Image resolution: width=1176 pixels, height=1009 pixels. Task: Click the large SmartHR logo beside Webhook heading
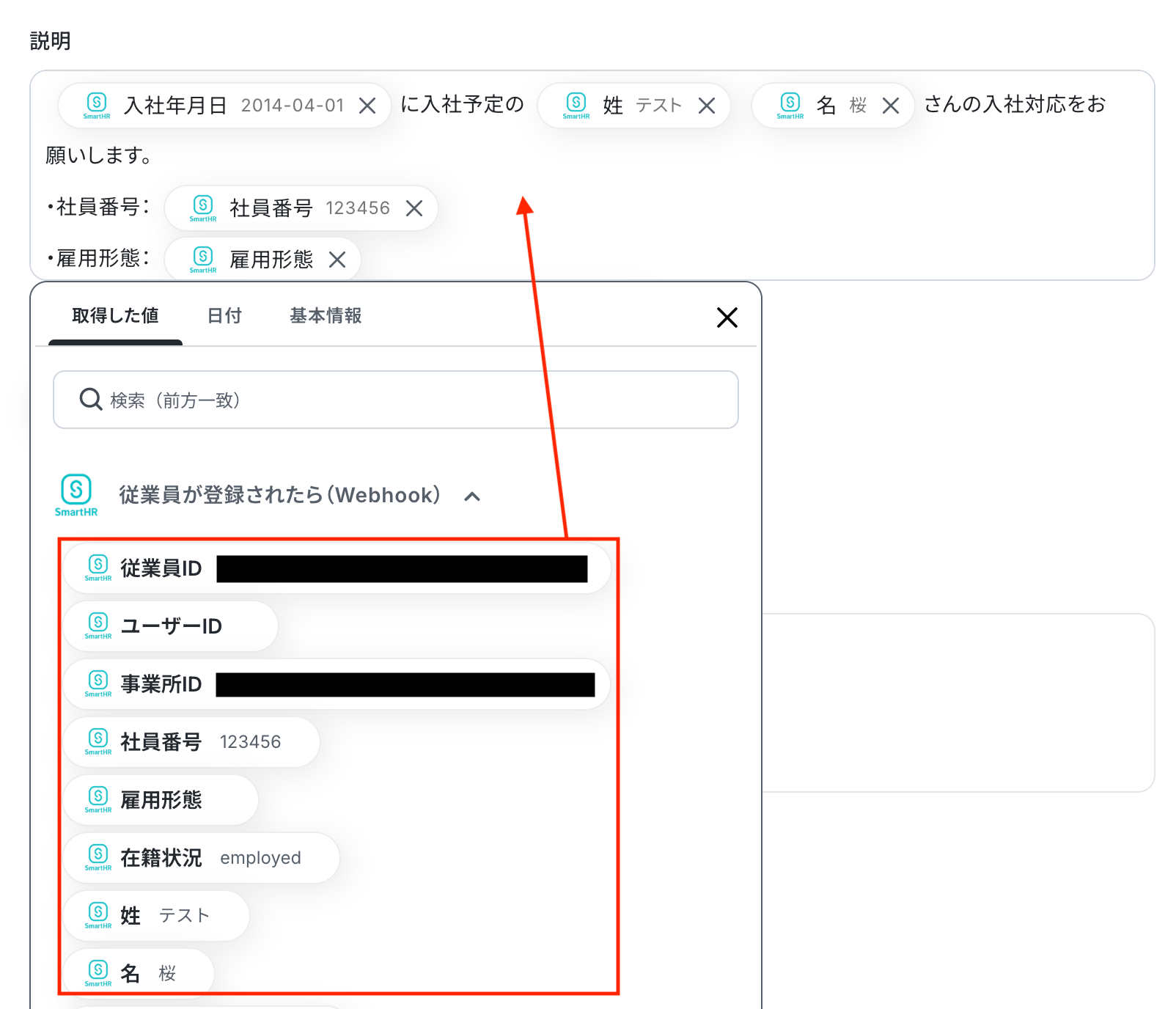click(x=76, y=496)
